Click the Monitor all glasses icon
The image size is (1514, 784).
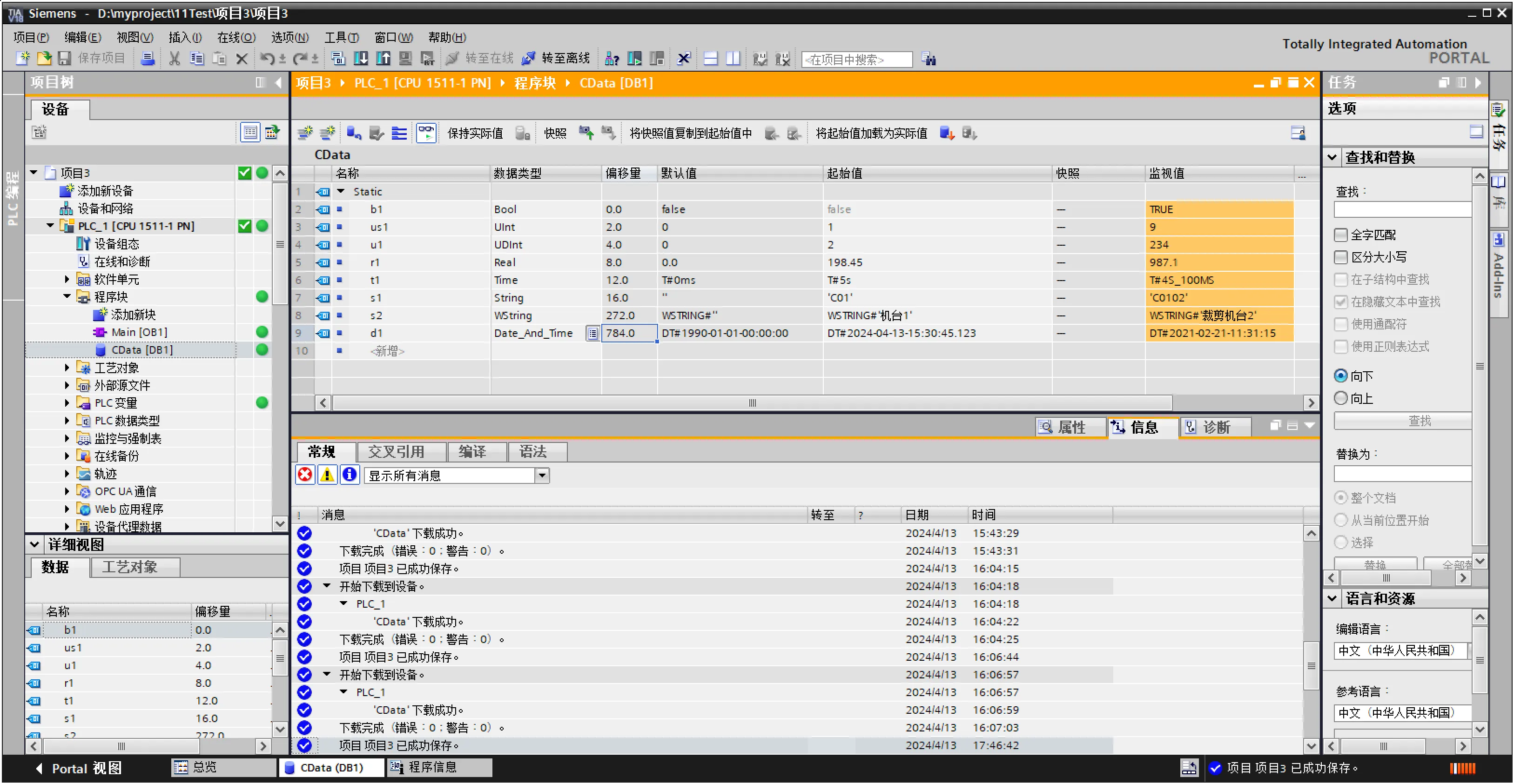[x=426, y=133]
